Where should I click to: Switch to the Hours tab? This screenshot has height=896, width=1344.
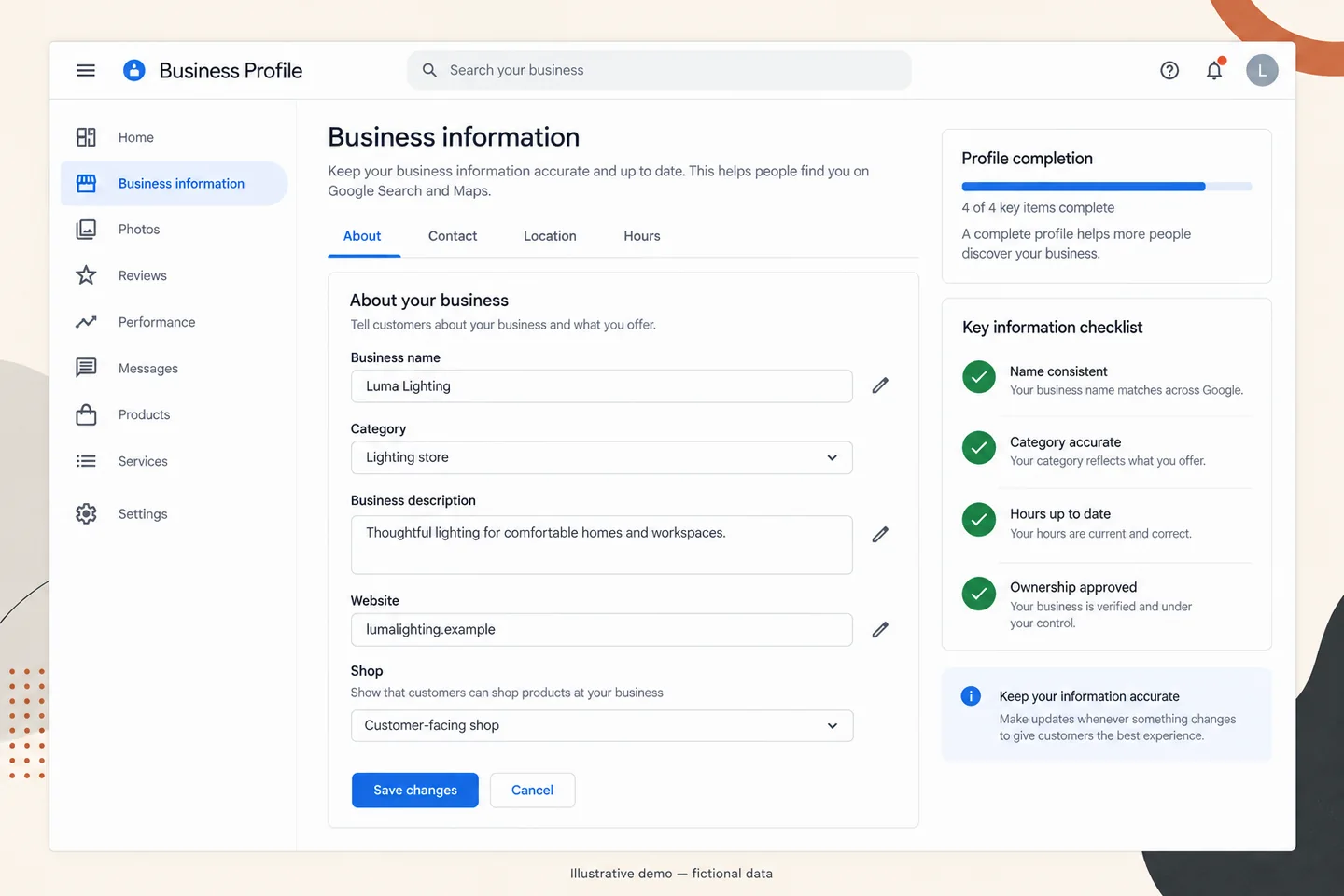642,236
